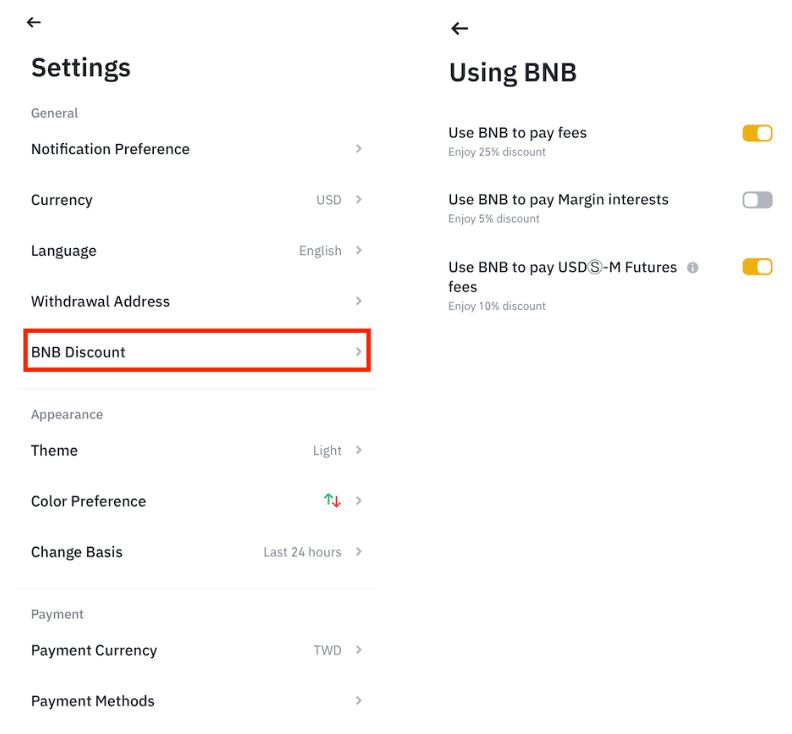This screenshot has width=792, height=734.
Task: Tap the back arrow on Settings screen
Action: pos(34,22)
